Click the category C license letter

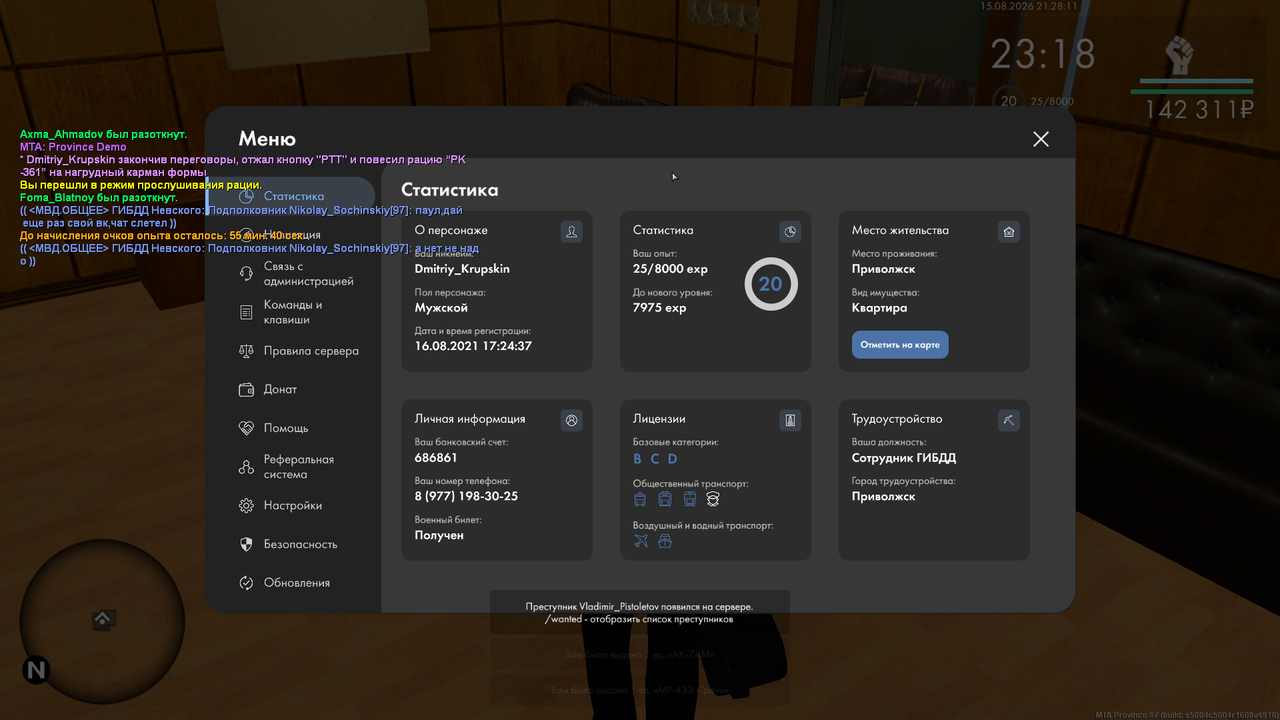655,459
